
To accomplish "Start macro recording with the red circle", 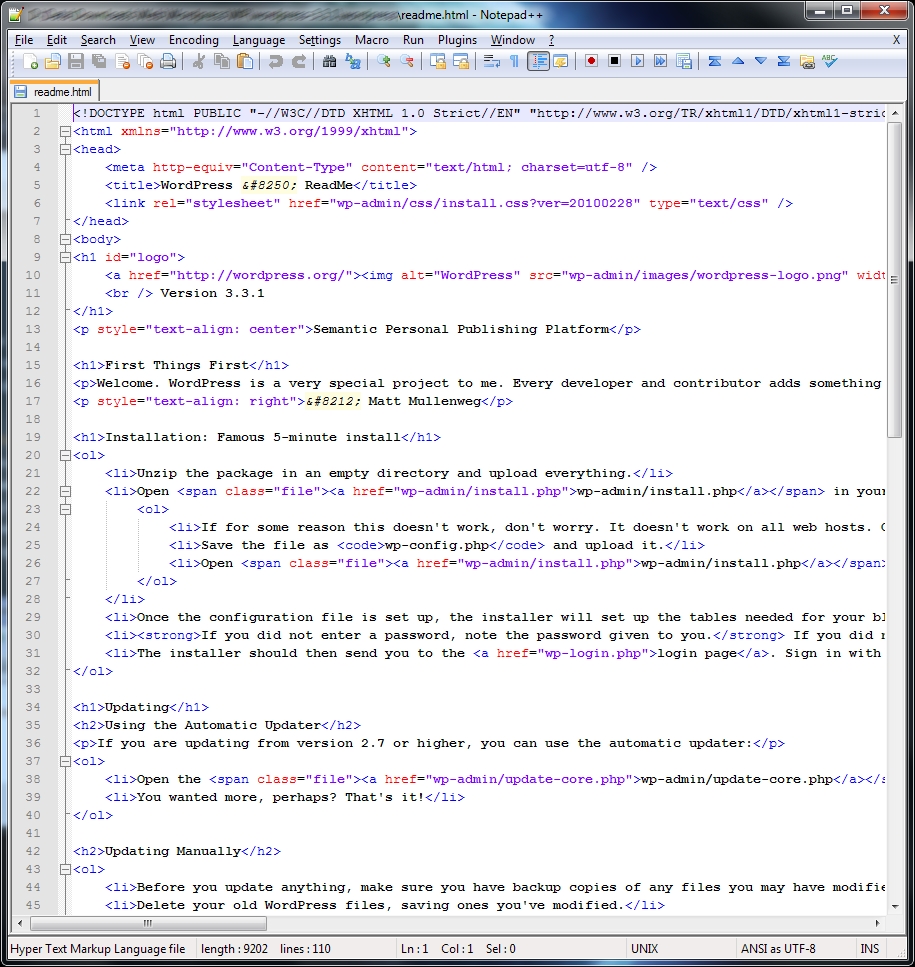I will [591, 61].
